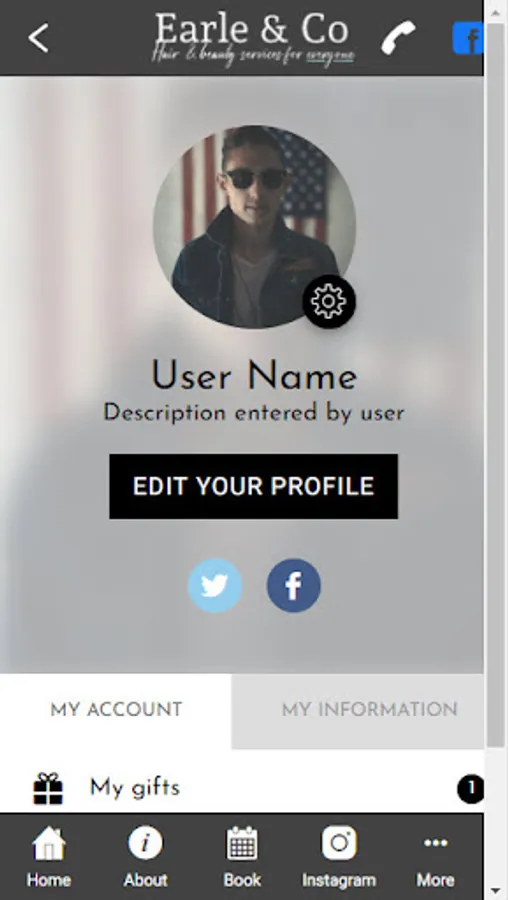The height and width of the screenshot is (900, 508).
Task: Click the Earle & Co logo
Action: 253,38
